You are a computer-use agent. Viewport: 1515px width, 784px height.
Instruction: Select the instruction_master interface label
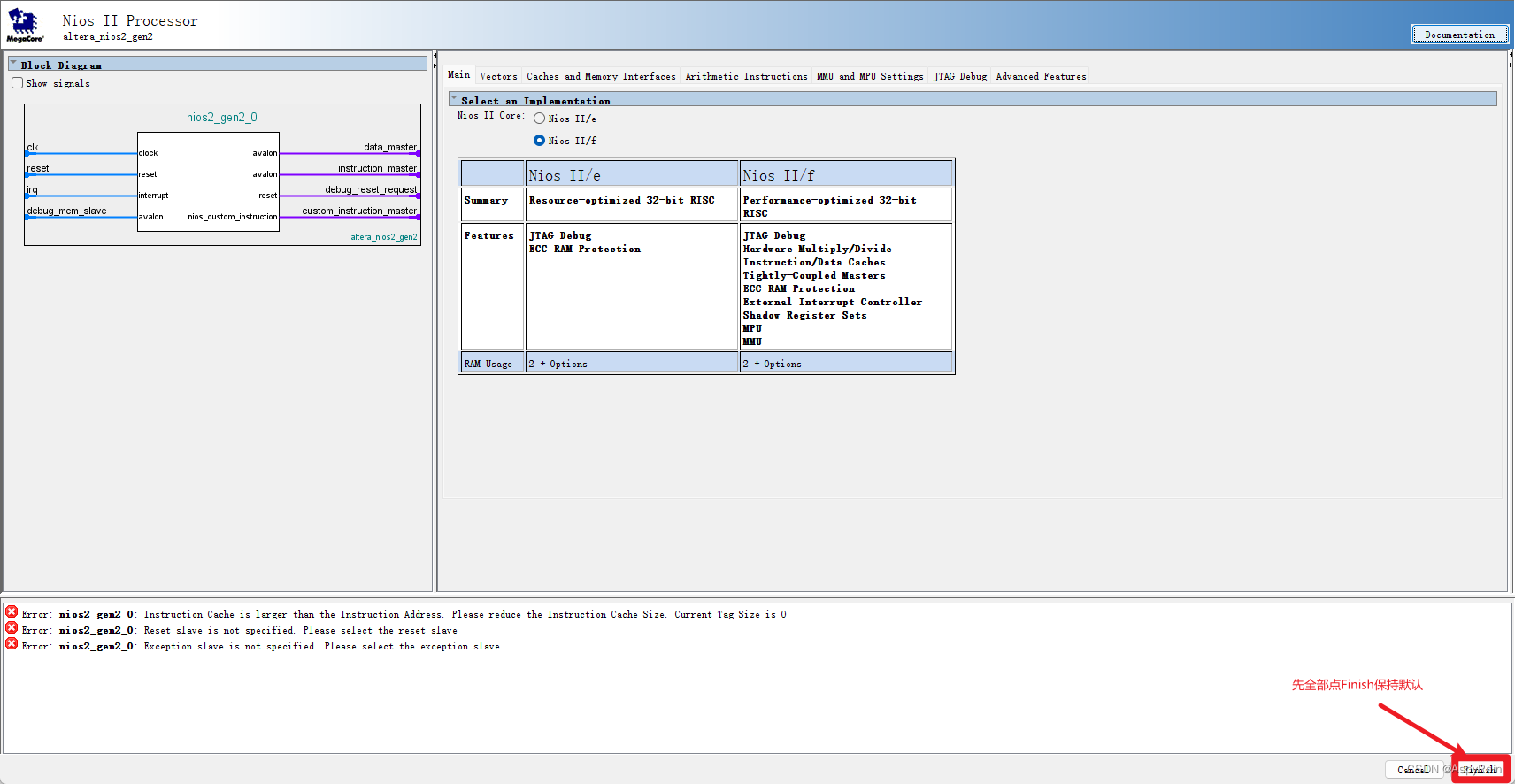click(377, 168)
